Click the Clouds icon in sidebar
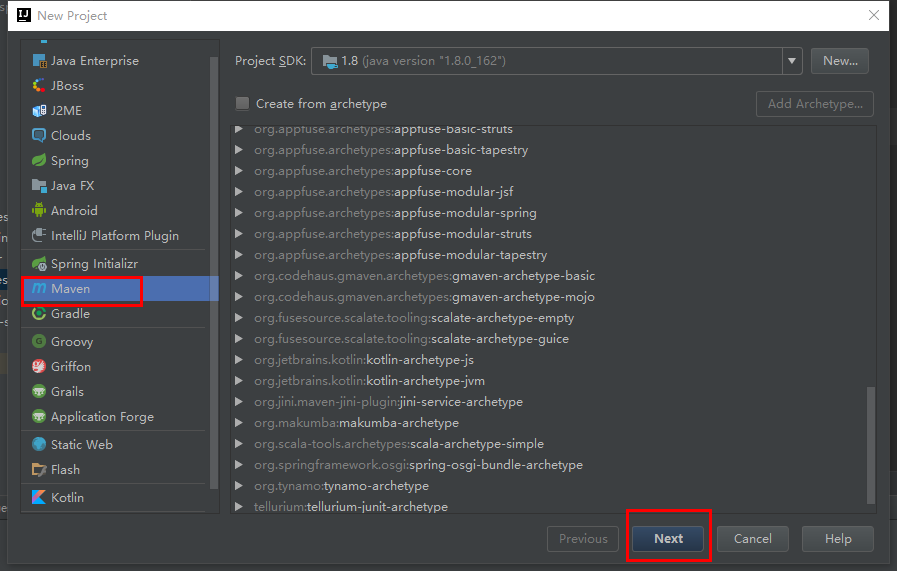The height and width of the screenshot is (571, 897). (x=39, y=136)
